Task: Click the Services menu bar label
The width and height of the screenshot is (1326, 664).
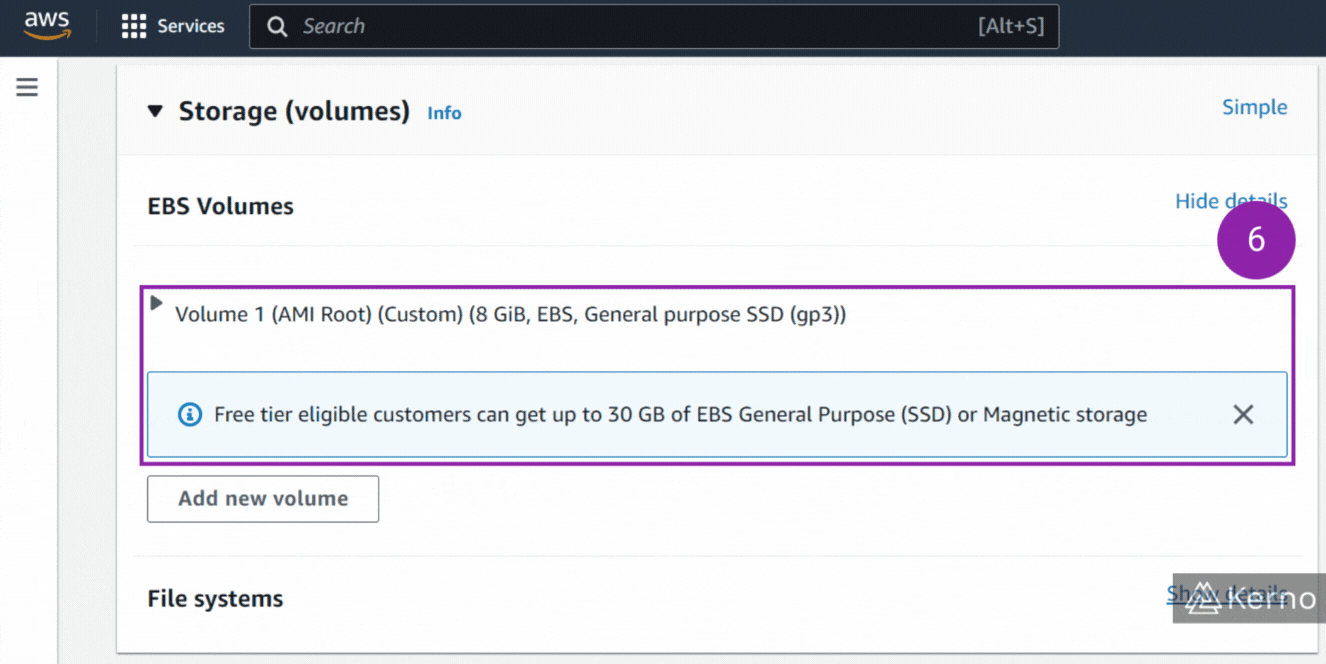Action: [190, 26]
